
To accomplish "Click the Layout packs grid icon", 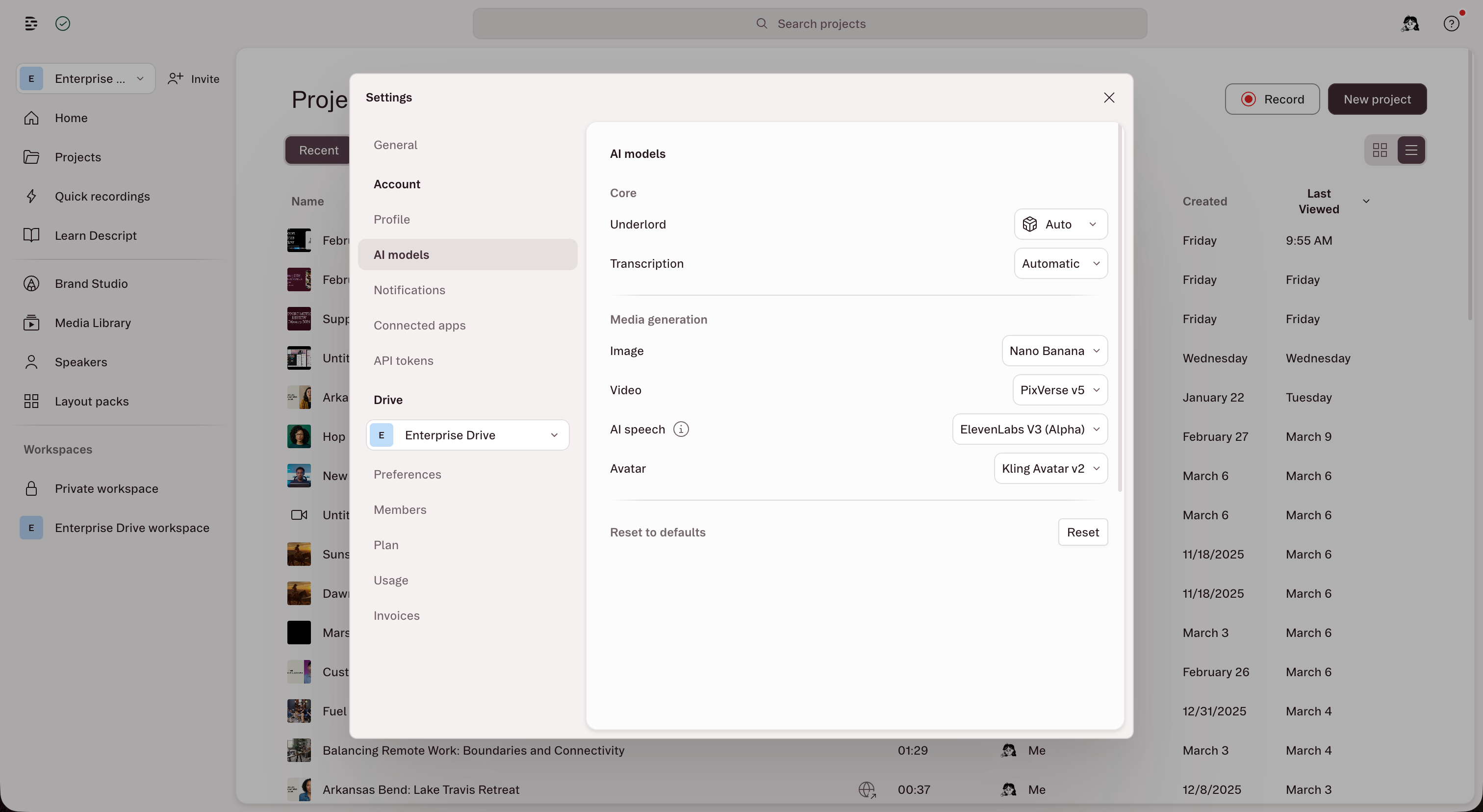I will [32, 401].
